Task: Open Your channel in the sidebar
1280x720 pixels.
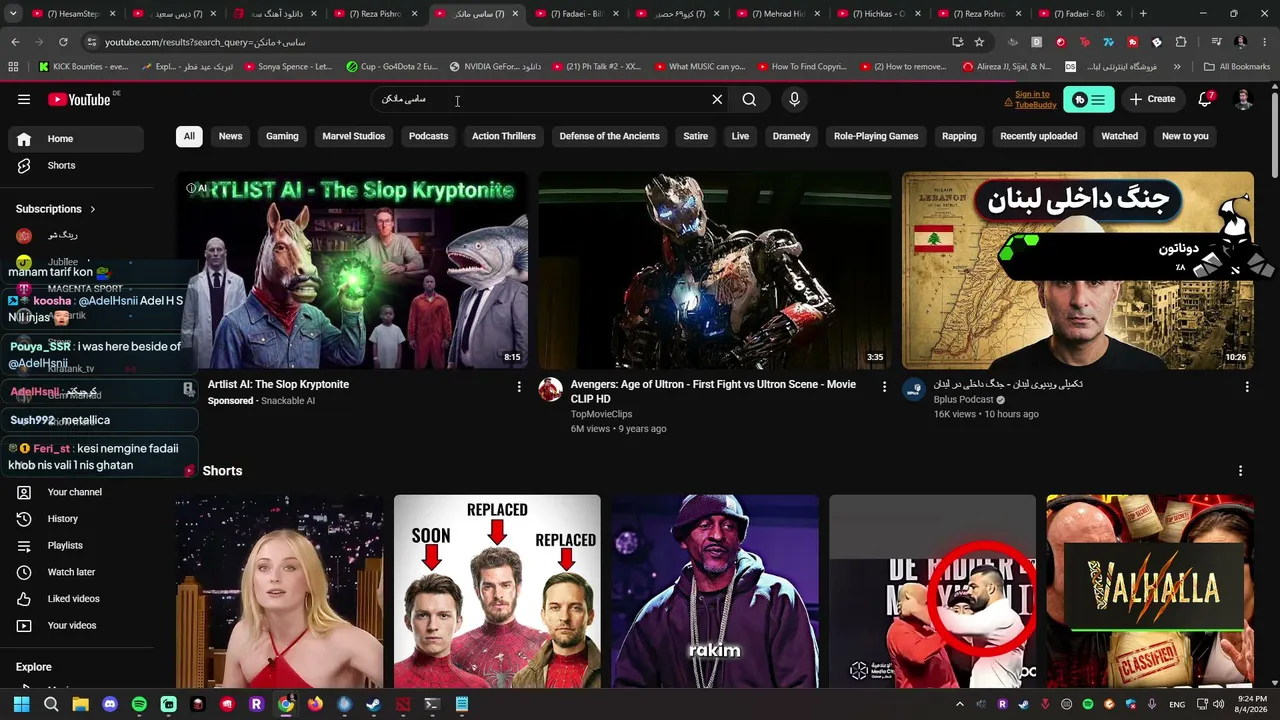Action: point(76,492)
